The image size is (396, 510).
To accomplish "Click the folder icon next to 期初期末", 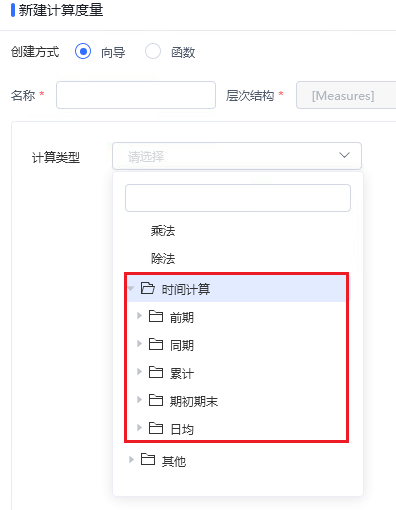I will [156, 400].
